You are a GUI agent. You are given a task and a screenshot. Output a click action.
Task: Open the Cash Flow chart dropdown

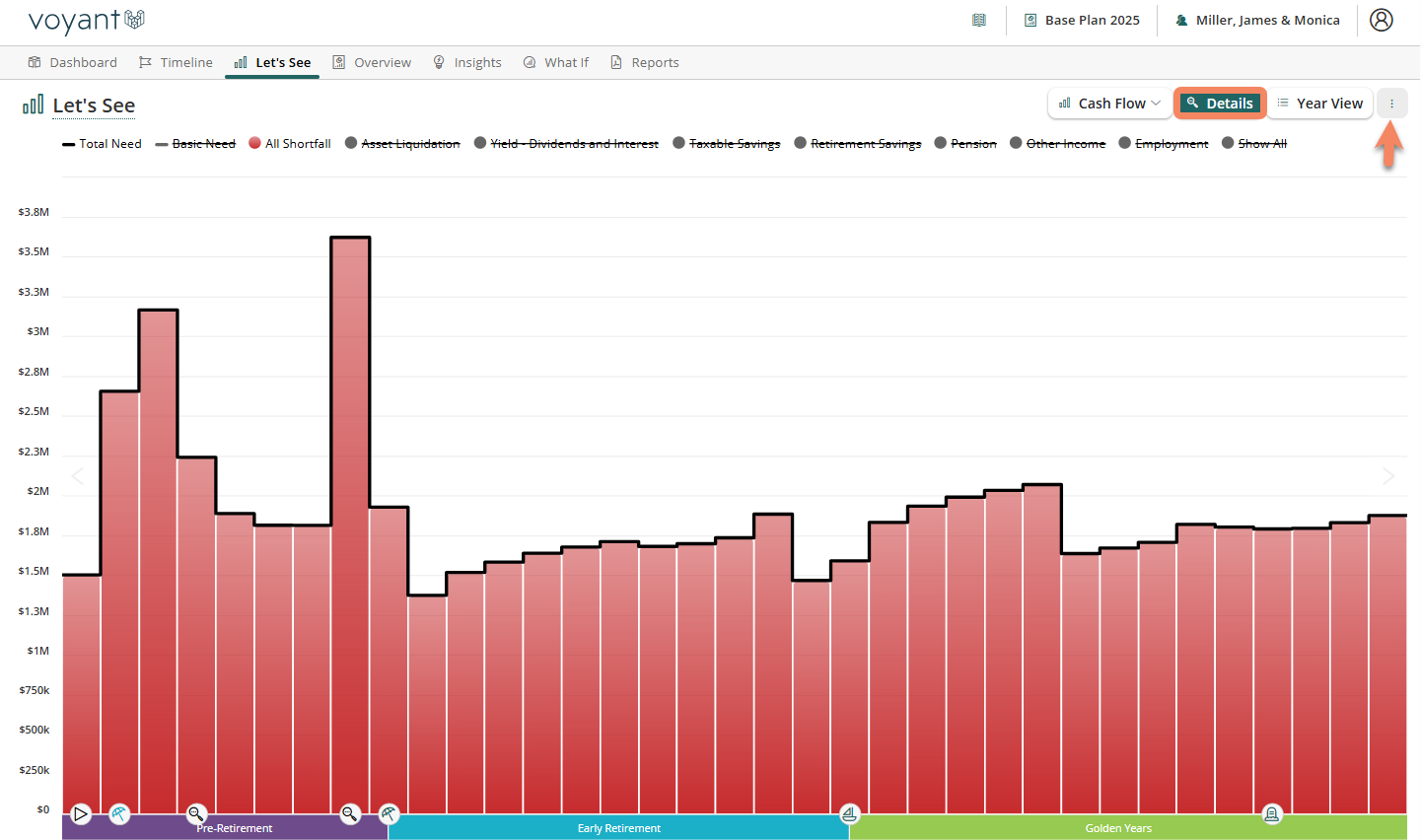point(1109,104)
